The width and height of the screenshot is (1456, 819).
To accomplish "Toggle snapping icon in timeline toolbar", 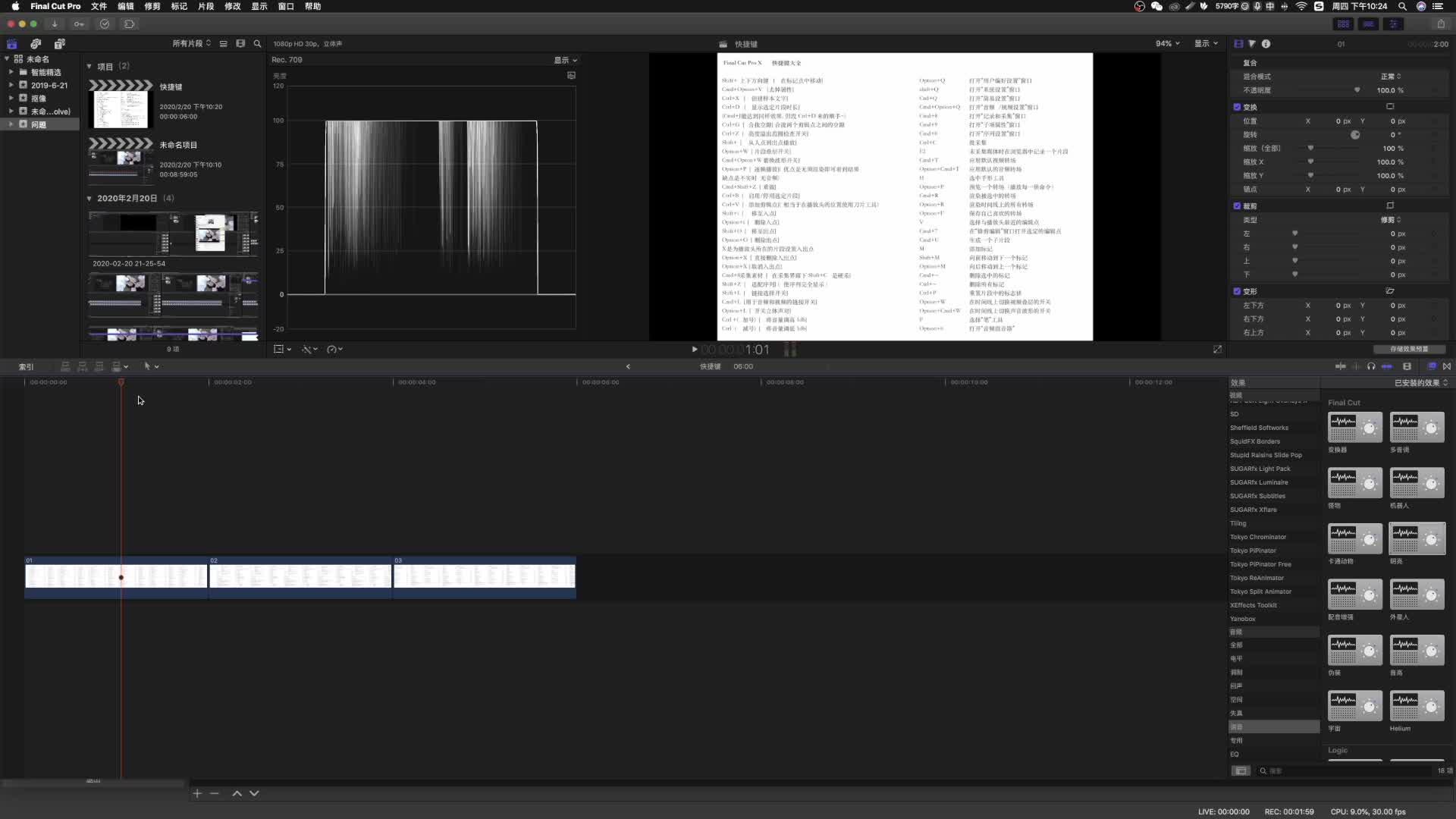I will click(x=1387, y=366).
